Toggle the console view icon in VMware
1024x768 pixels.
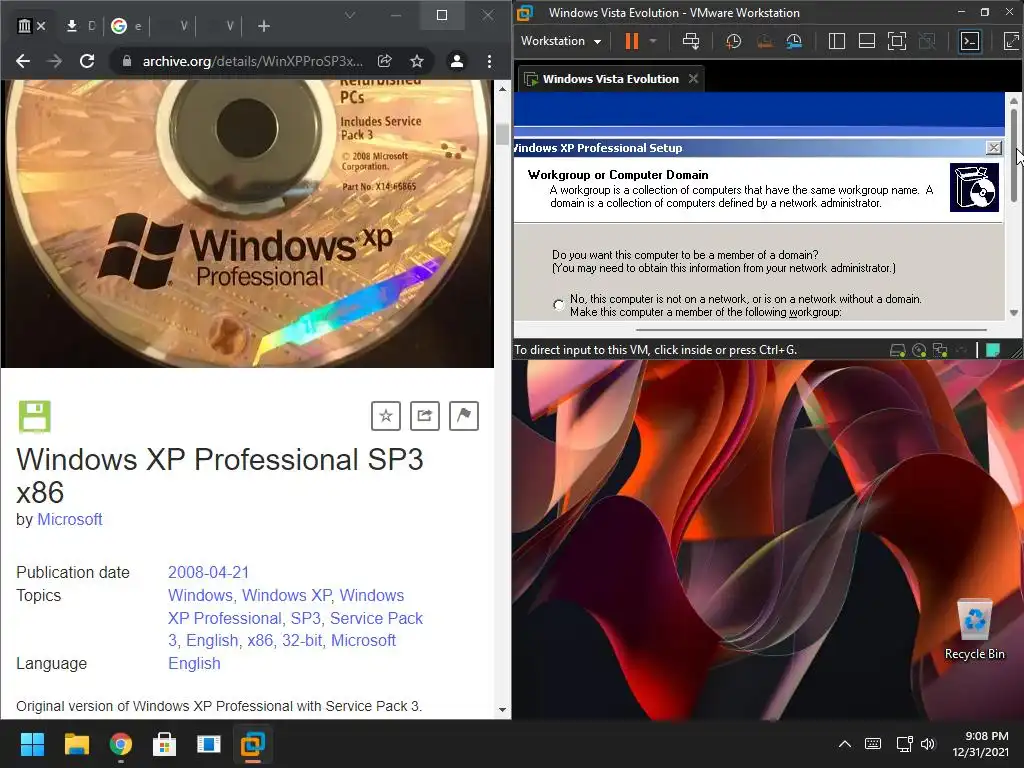click(970, 41)
